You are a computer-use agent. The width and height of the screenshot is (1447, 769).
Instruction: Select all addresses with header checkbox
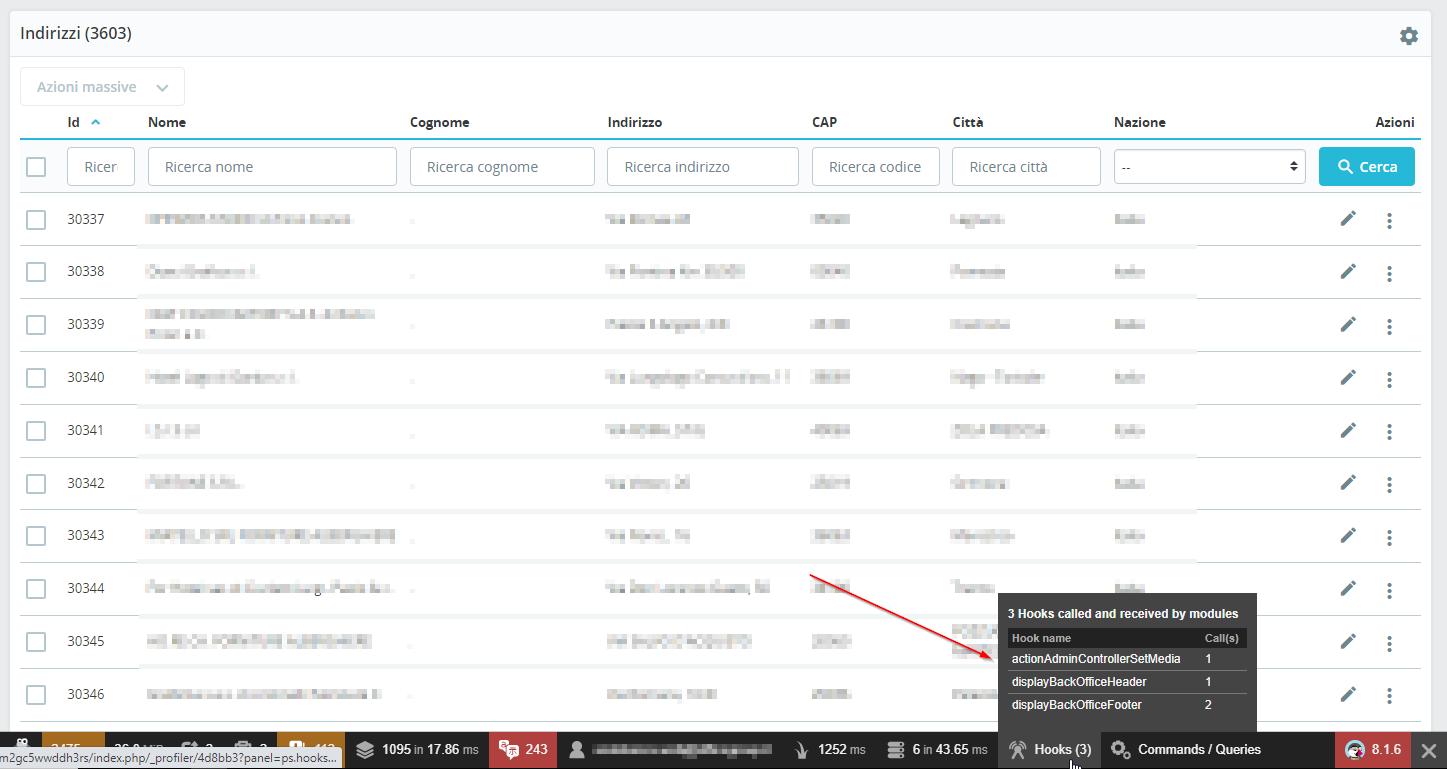point(36,167)
